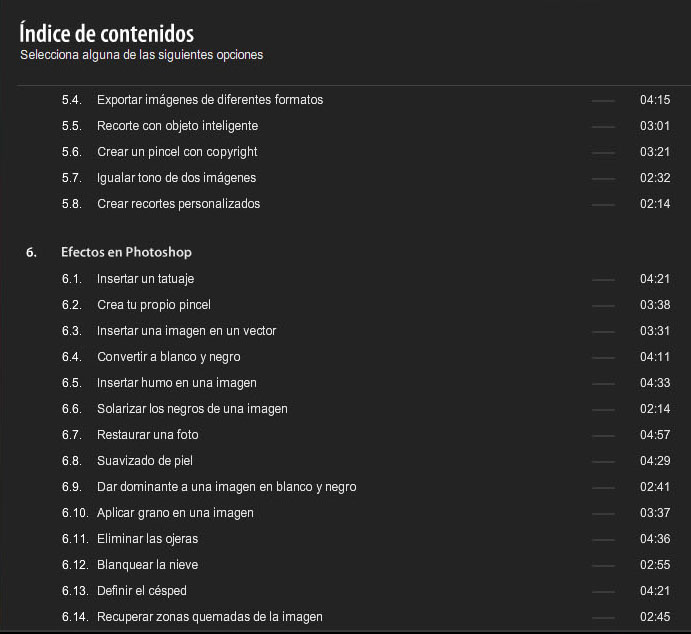Play lesson Igualar tono de dos imágenes
The width and height of the screenshot is (691, 634).
pos(176,178)
